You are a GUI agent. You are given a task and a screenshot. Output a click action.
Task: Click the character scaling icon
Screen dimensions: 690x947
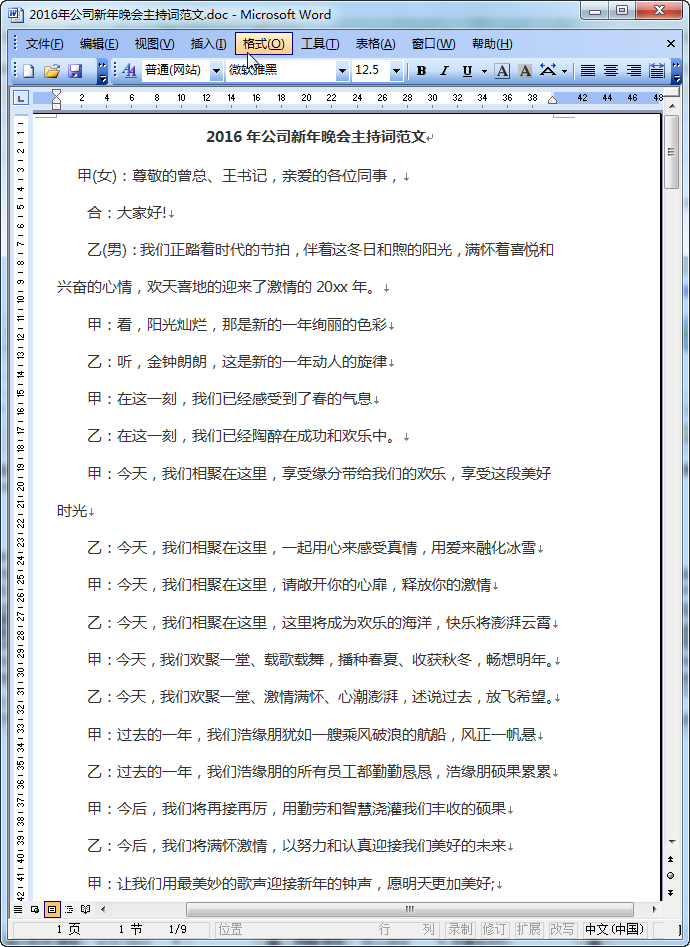548,71
